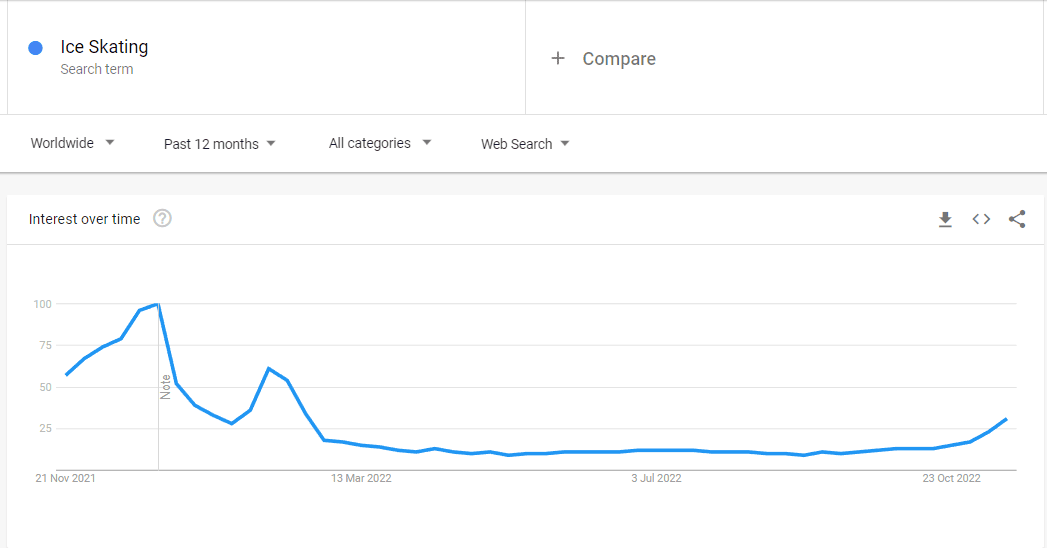Open the Web Search type dropdown

click(525, 144)
